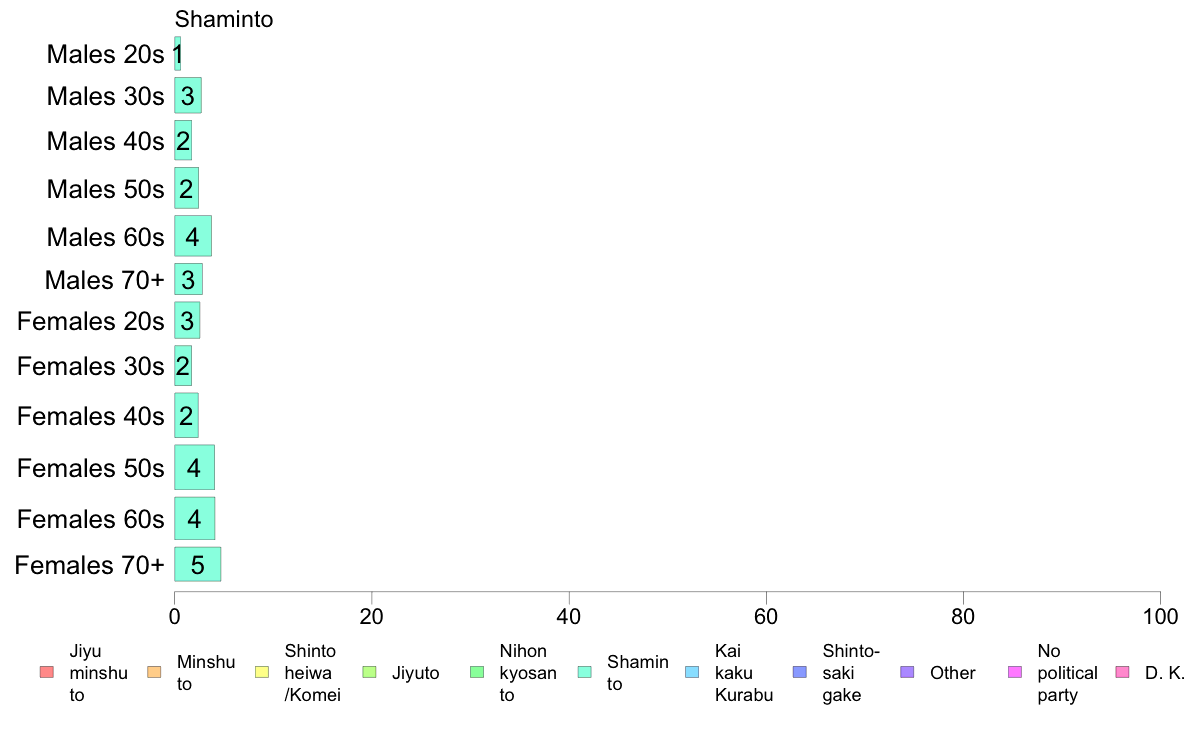This screenshot has height=736, width=1188.
Task: Click the Females 30s row label
Action: click(90, 366)
